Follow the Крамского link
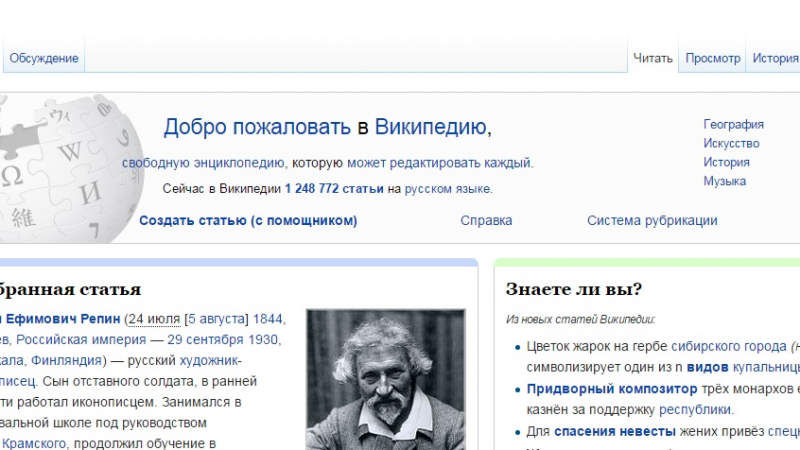 pos(34,443)
